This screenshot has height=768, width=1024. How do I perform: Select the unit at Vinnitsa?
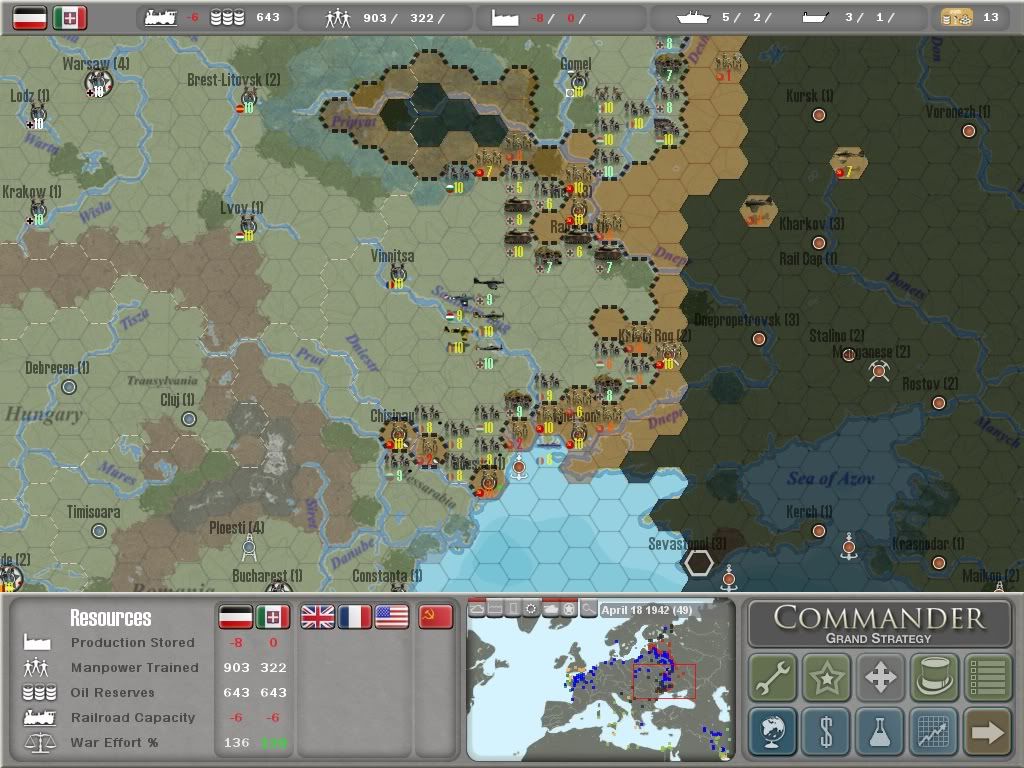(398, 276)
